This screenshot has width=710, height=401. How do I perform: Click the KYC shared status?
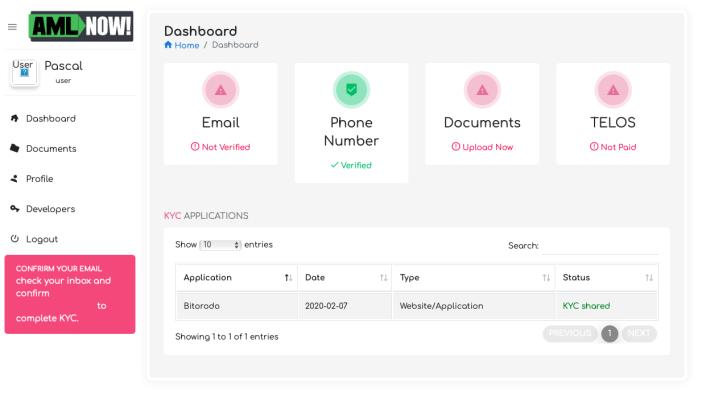pyautogui.click(x=586, y=306)
